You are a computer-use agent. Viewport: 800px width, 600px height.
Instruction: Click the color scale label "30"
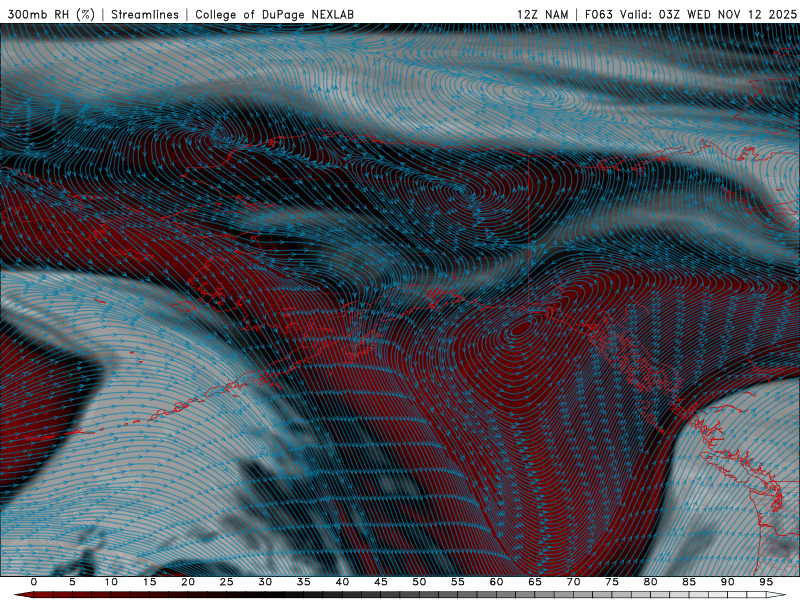[265, 582]
